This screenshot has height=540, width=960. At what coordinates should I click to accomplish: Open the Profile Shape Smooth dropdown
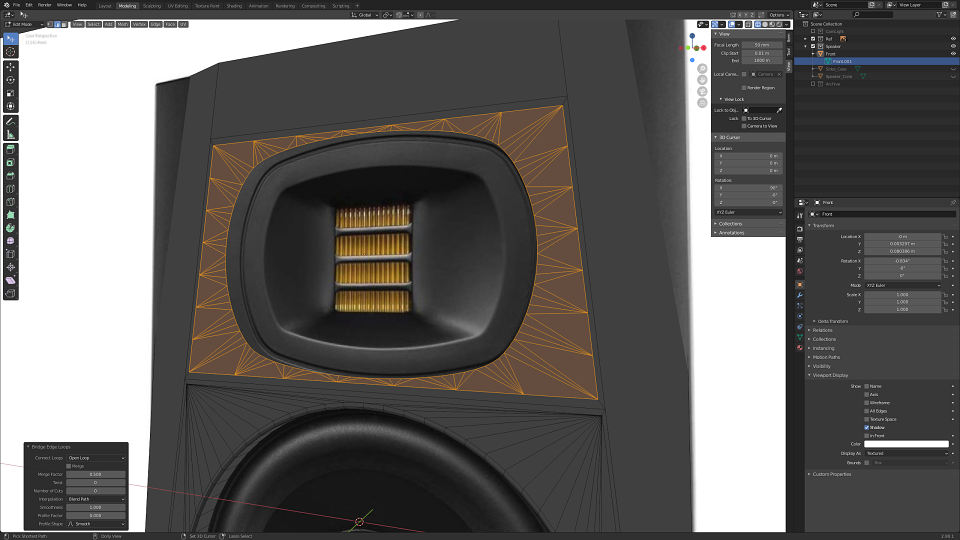tap(96, 524)
